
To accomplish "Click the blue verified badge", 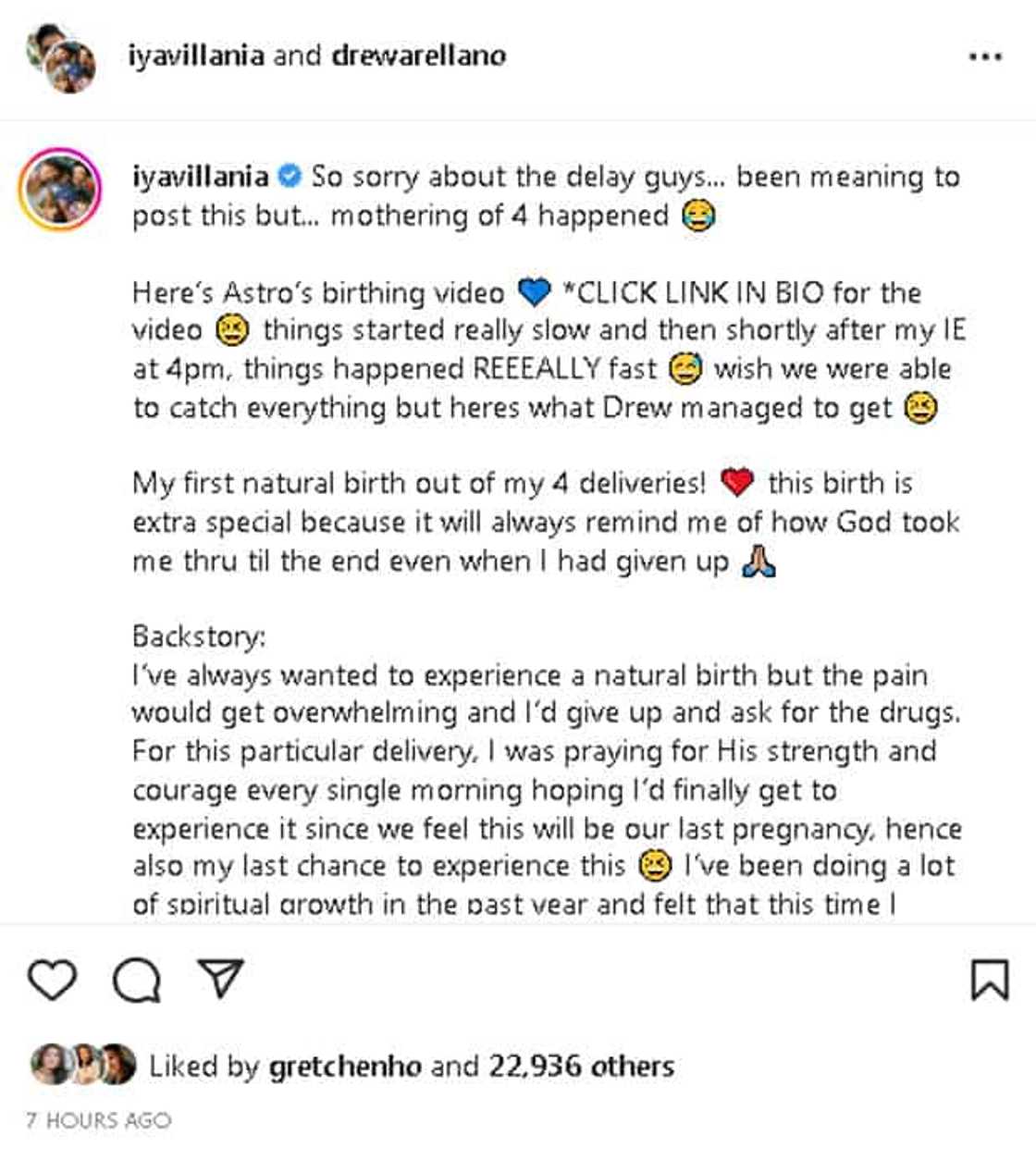I will point(290,176).
